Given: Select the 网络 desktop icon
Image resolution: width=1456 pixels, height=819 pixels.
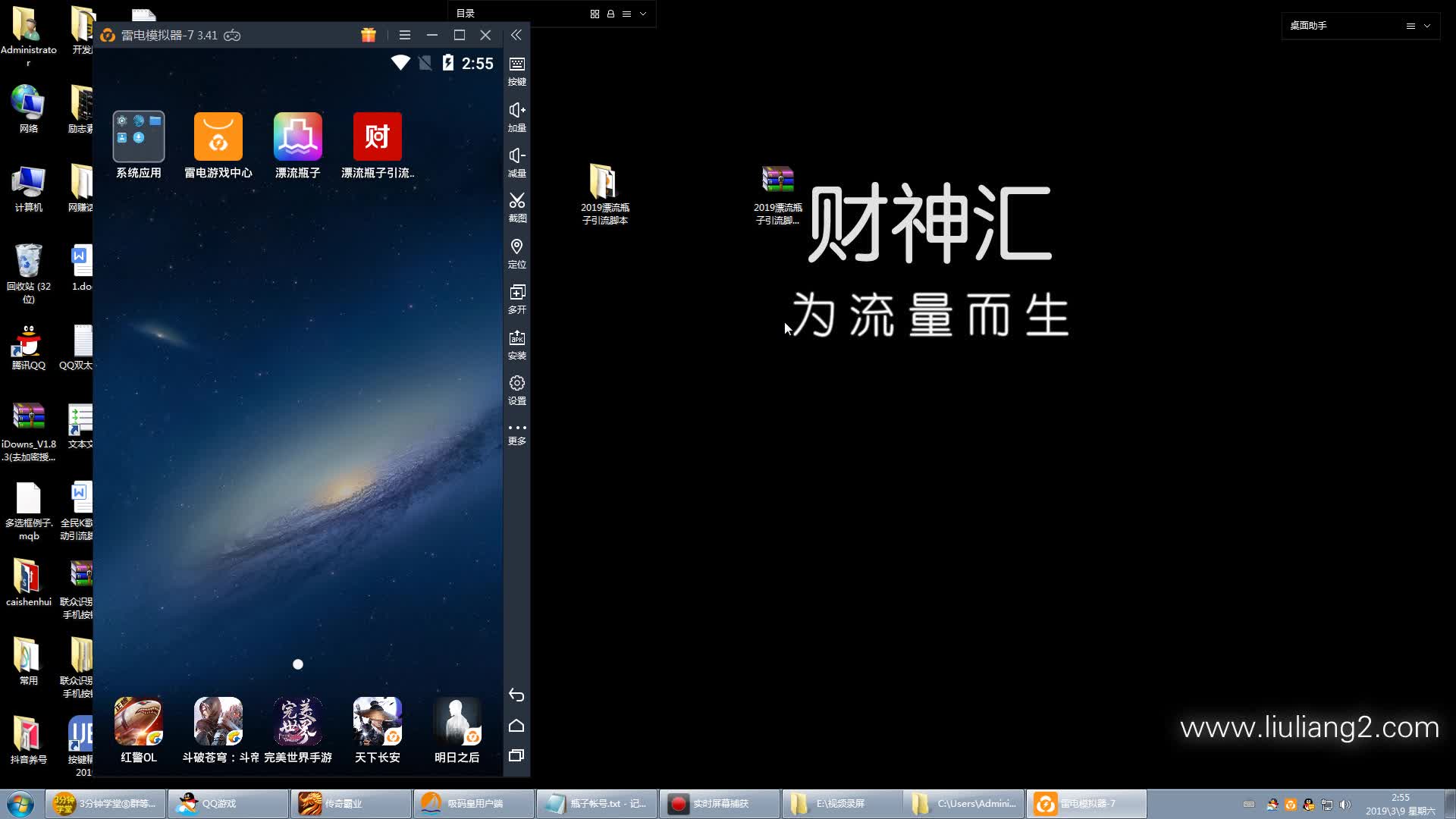Looking at the screenshot, I should pos(29,110).
